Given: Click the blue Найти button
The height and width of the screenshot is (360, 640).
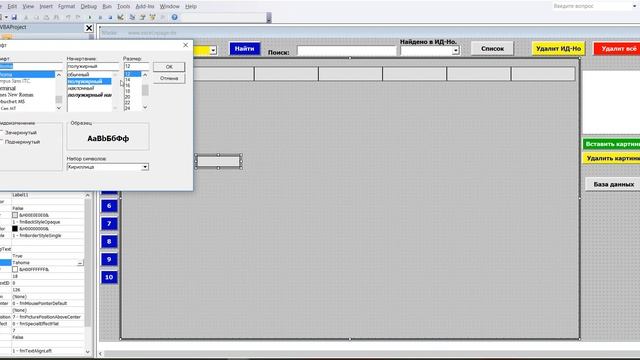Looking at the screenshot, I should (244, 49).
